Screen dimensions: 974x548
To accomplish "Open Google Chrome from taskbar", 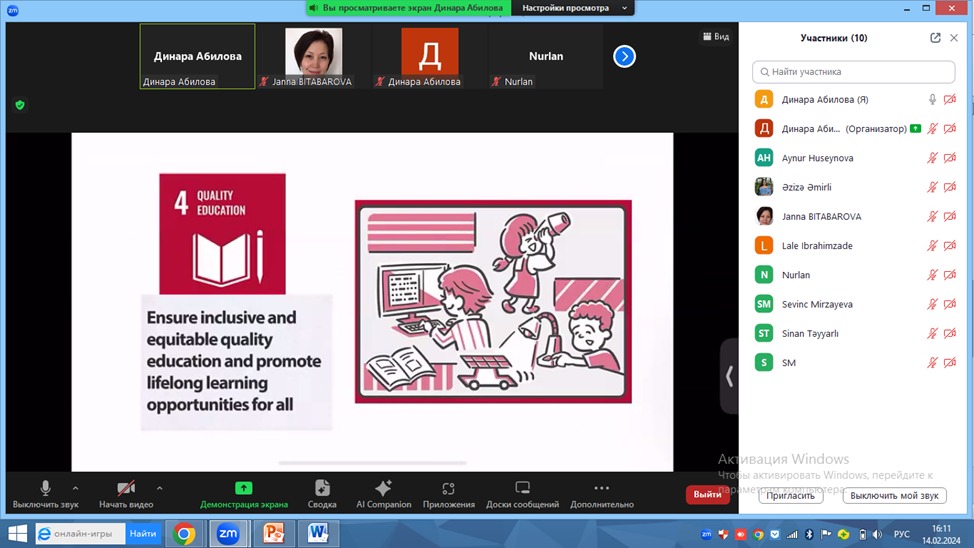I will pos(184,534).
